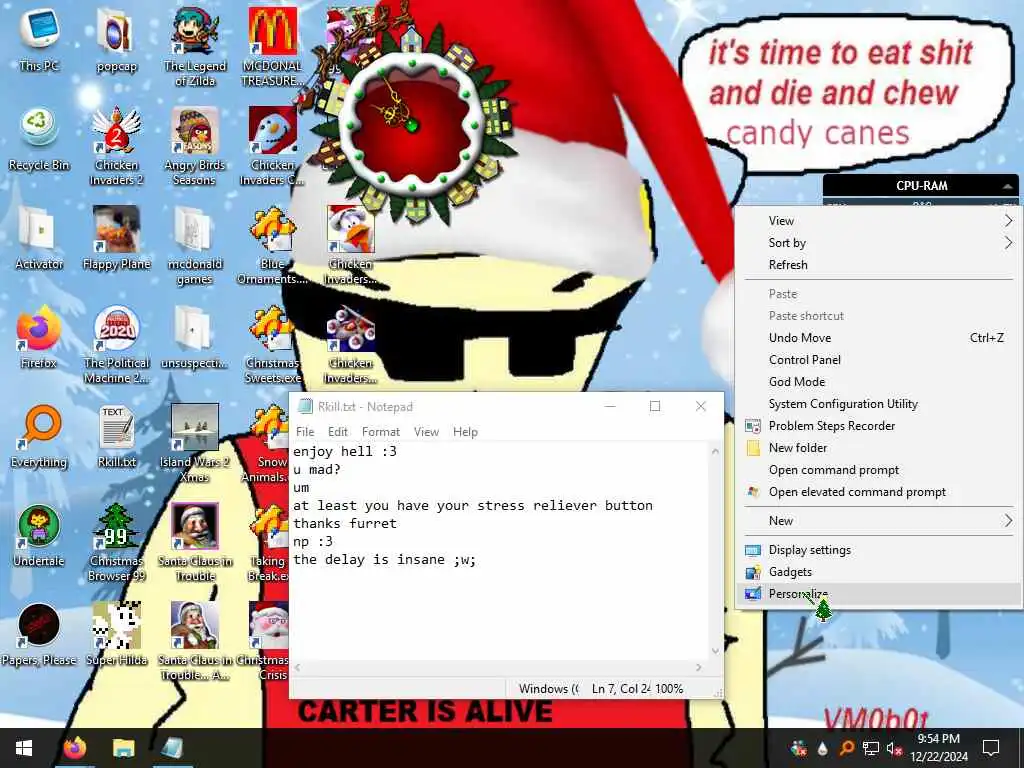Image resolution: width=1024 pixels, height=768 pixels.
Task: Select the Christmas Browser 99 icon
Action: click(x=116, y=542)
